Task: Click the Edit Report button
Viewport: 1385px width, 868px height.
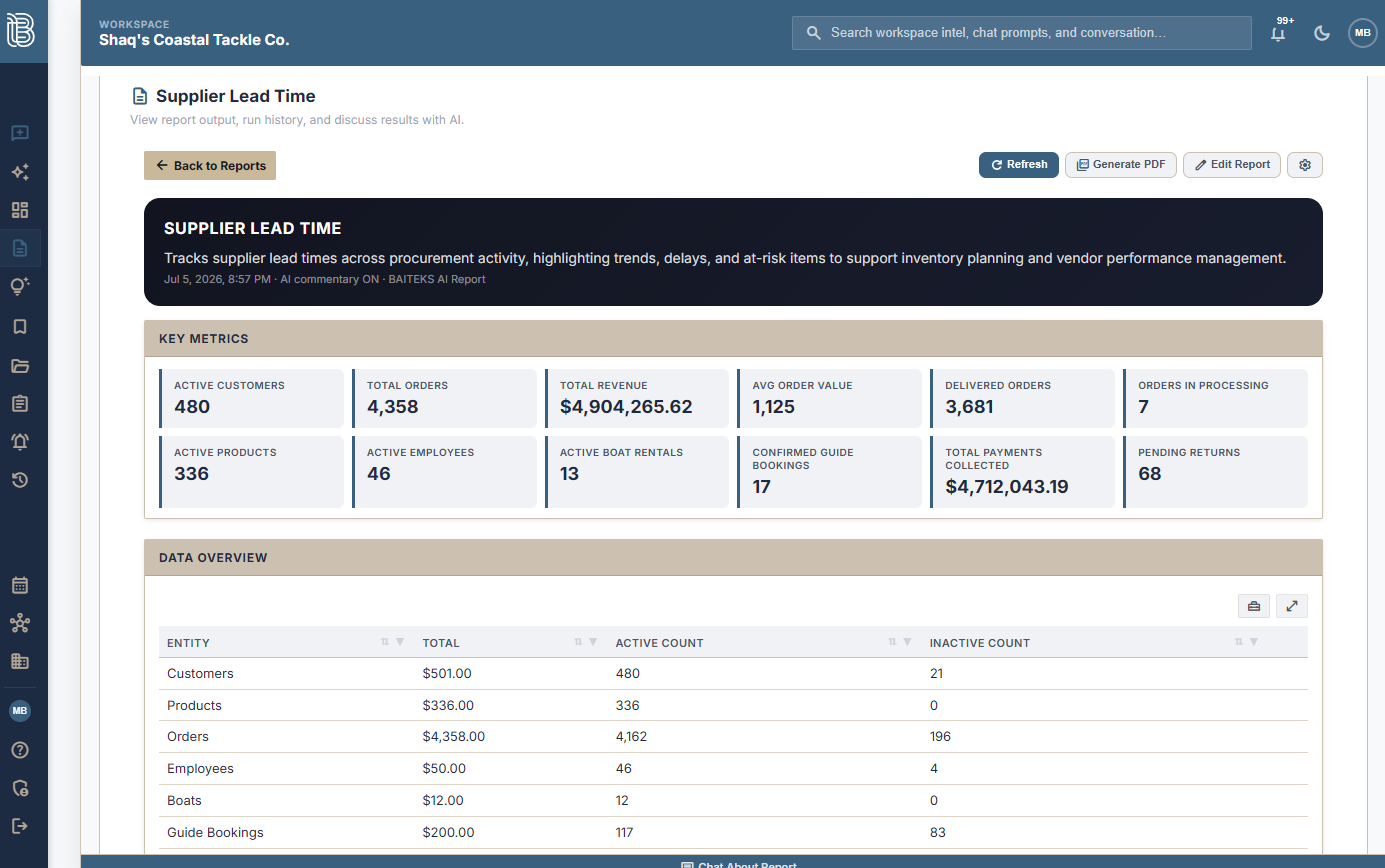Action: pyautogui.click(x=1231, y=165)
